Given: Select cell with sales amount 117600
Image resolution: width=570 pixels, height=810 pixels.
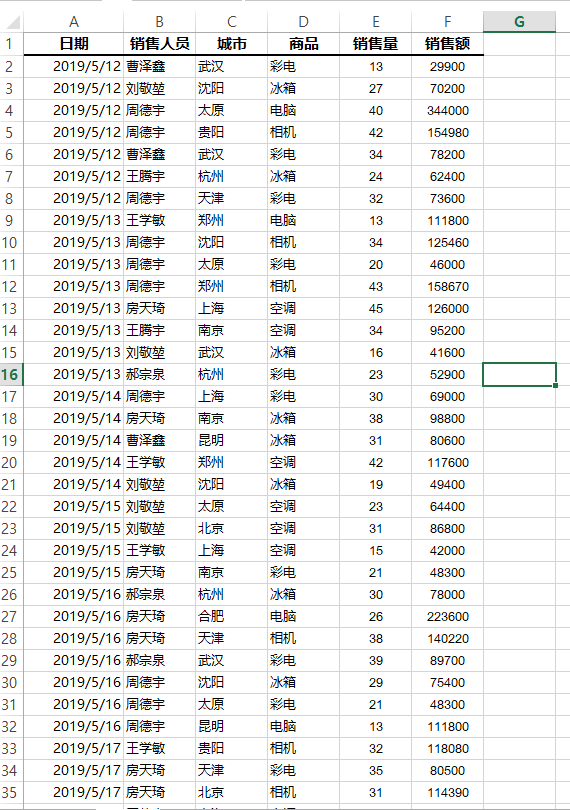Looking at the screenshot, I should 448,462.
